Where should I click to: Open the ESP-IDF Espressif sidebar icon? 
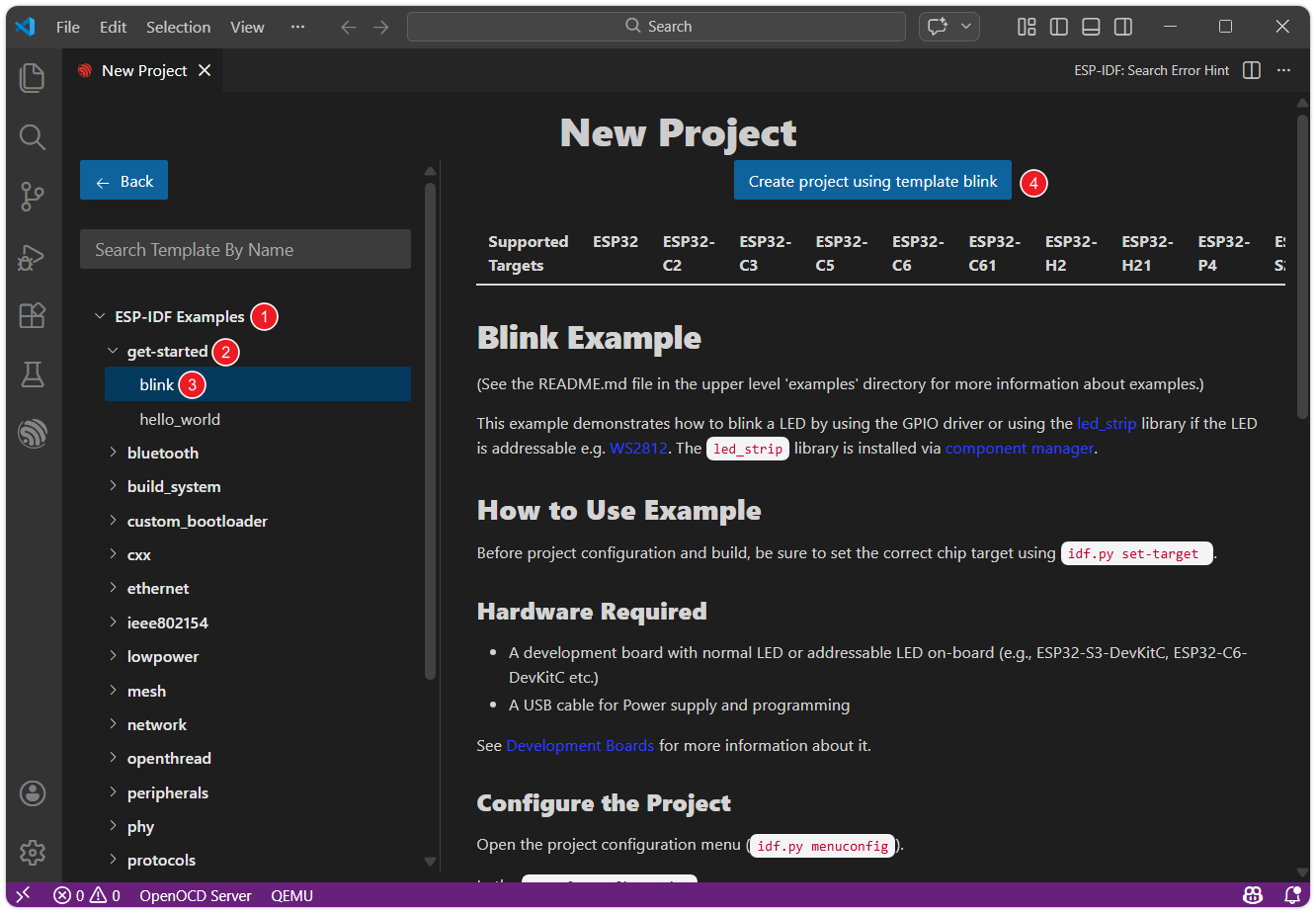[32, 433]
